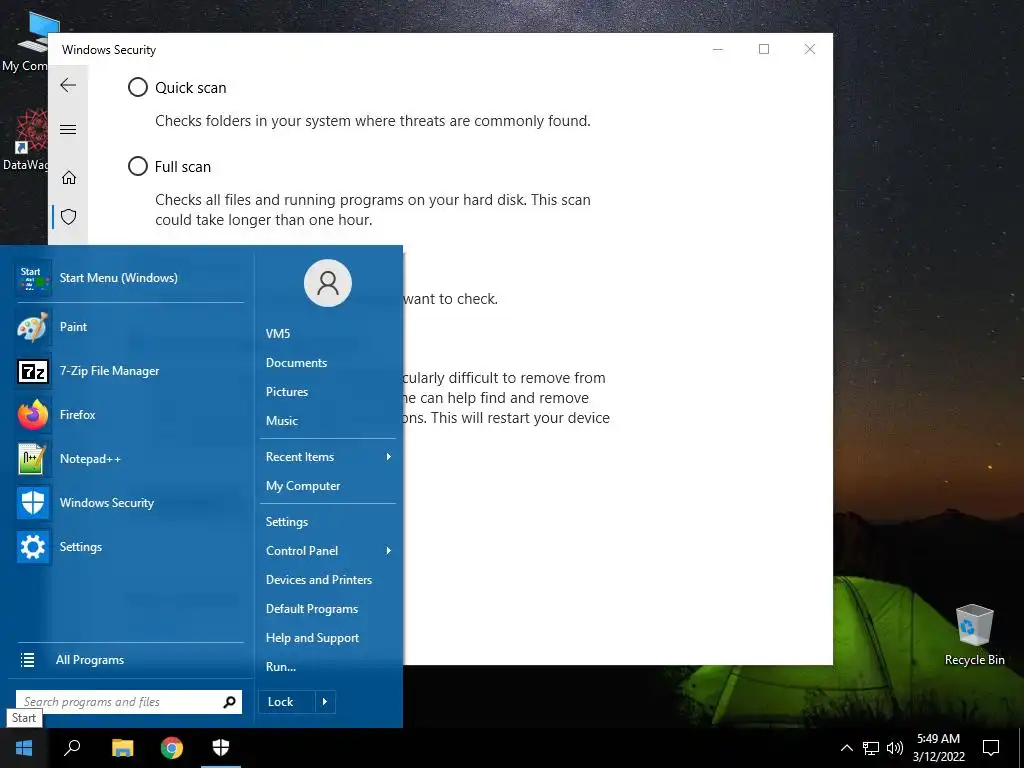Focus the Search programs and files box
1024x768 pixels.
tap(129, 702)
